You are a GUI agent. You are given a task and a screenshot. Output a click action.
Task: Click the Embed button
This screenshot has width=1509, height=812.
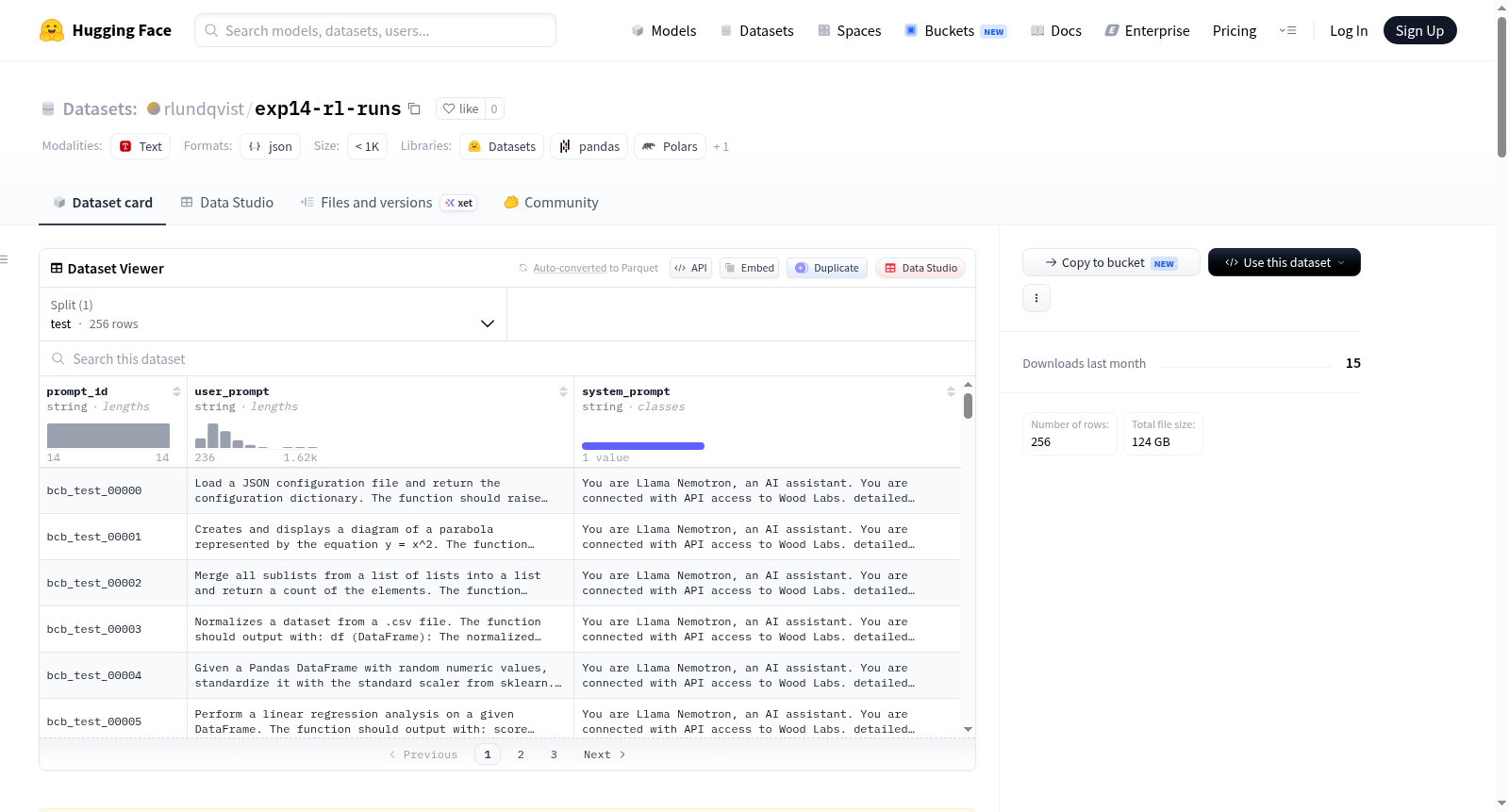[x=749, y=268]
